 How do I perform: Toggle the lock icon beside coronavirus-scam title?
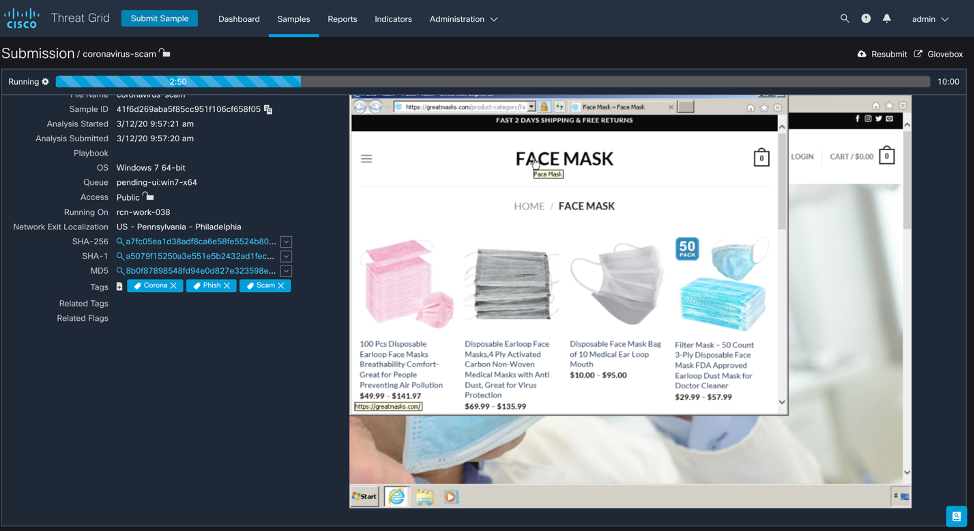[165, 53]
